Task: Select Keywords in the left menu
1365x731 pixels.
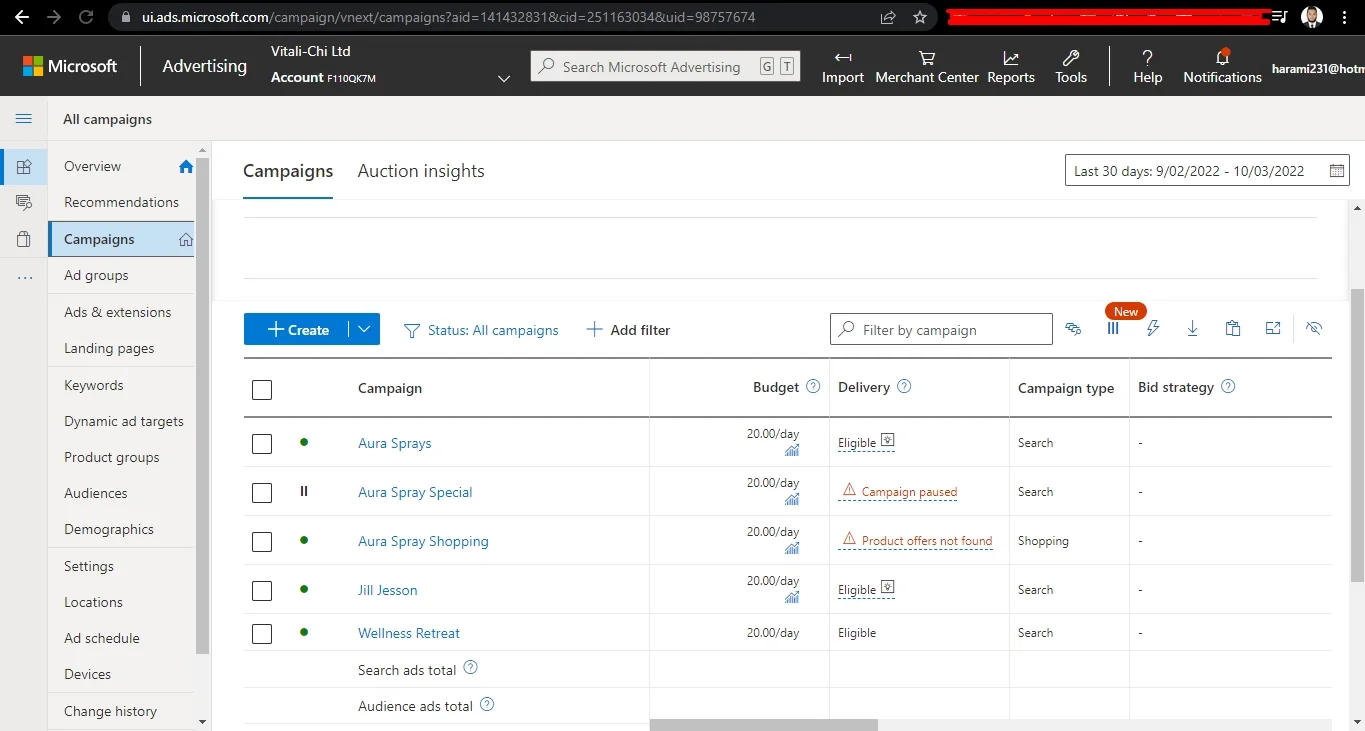Action: [94, 385]
